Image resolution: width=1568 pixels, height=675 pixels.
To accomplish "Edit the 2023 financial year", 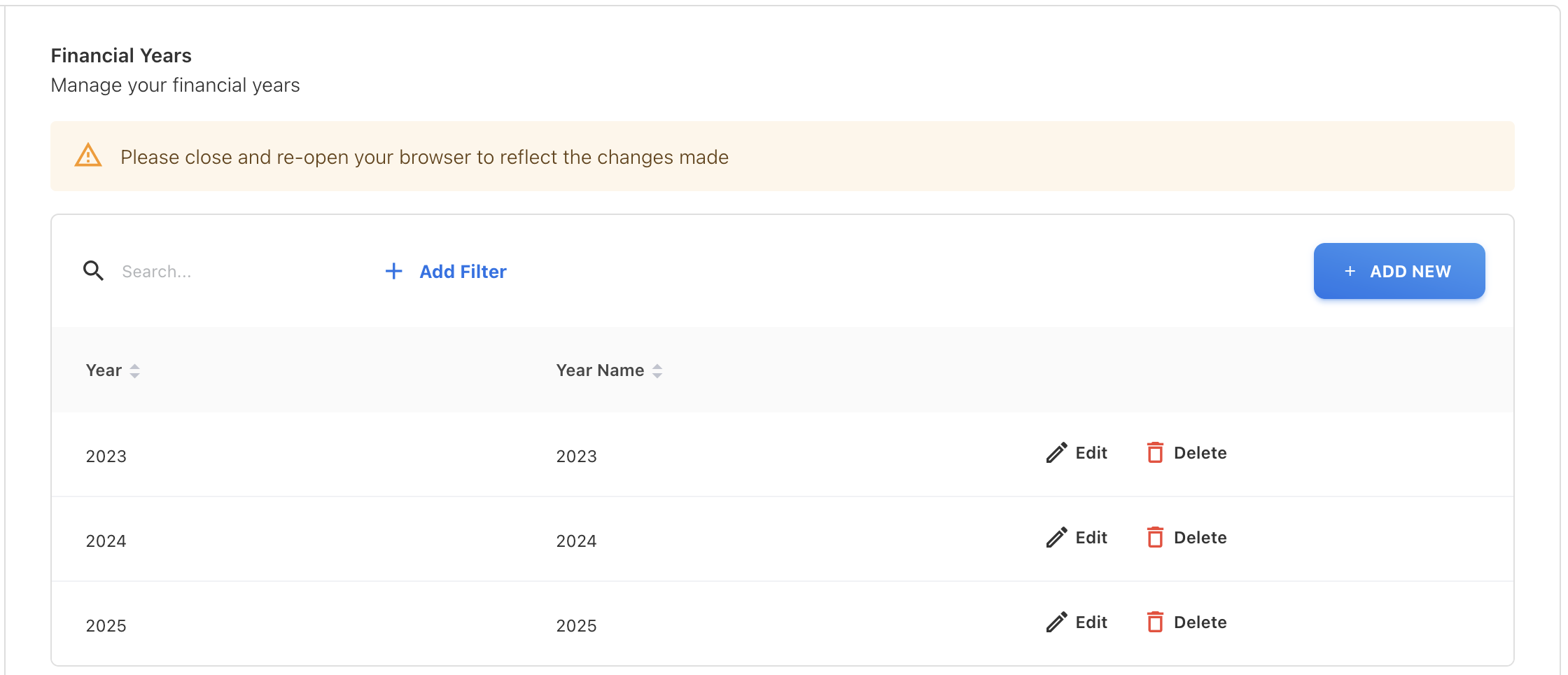I will tap(1091, 453).
